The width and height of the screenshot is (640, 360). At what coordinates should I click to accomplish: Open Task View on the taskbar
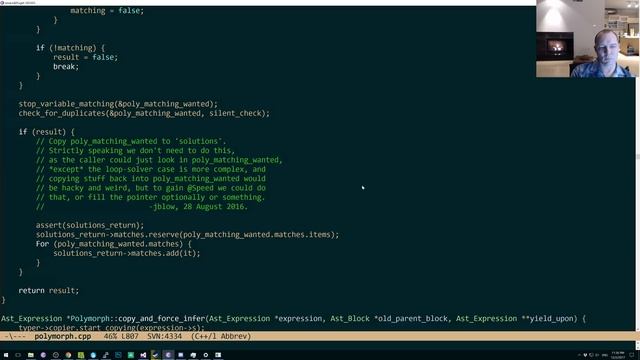(x=18, y=355)
